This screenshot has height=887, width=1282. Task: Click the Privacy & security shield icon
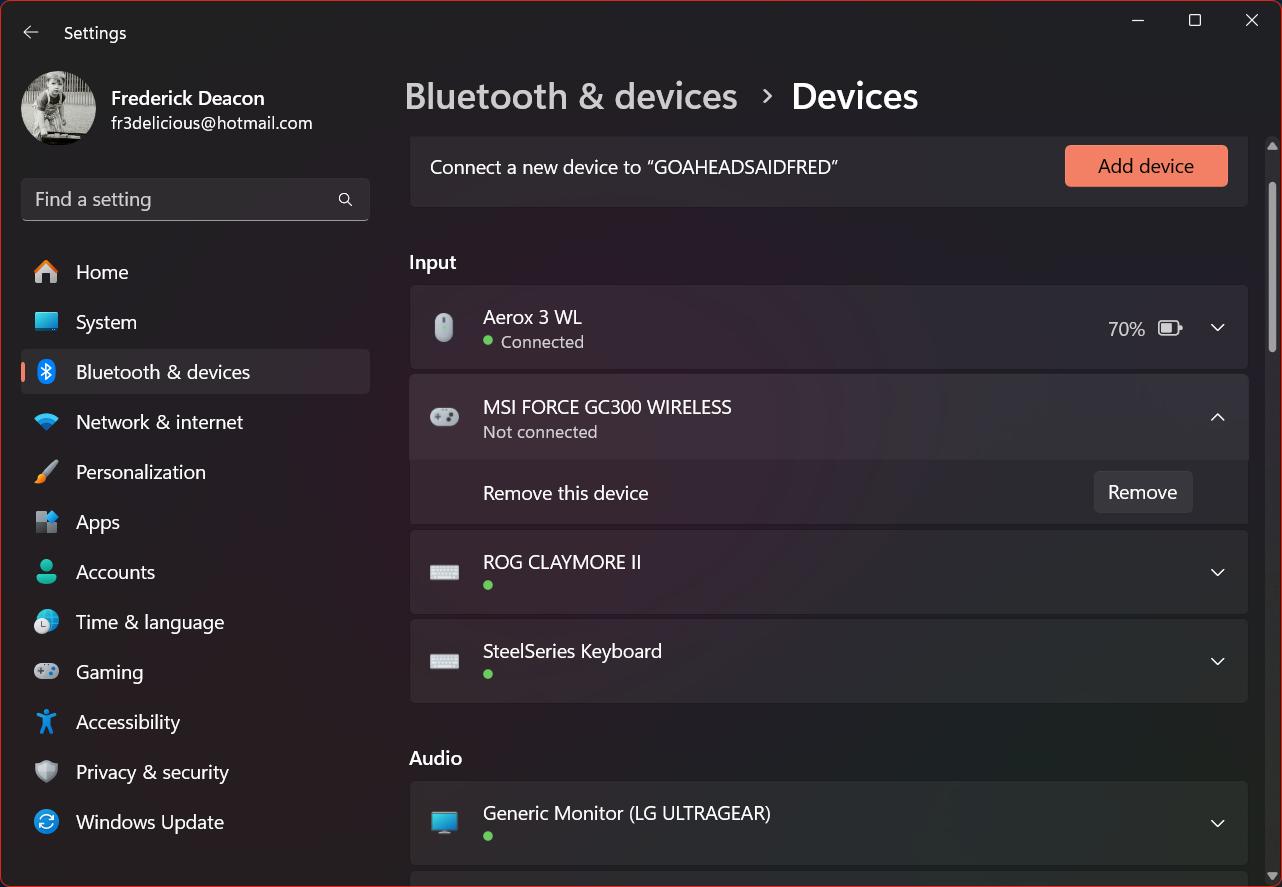point(46,772)
